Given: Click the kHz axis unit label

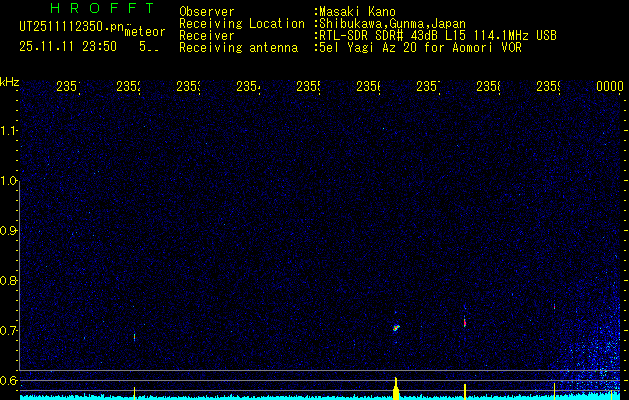Looking at the screenshot, I should [10, 82].
